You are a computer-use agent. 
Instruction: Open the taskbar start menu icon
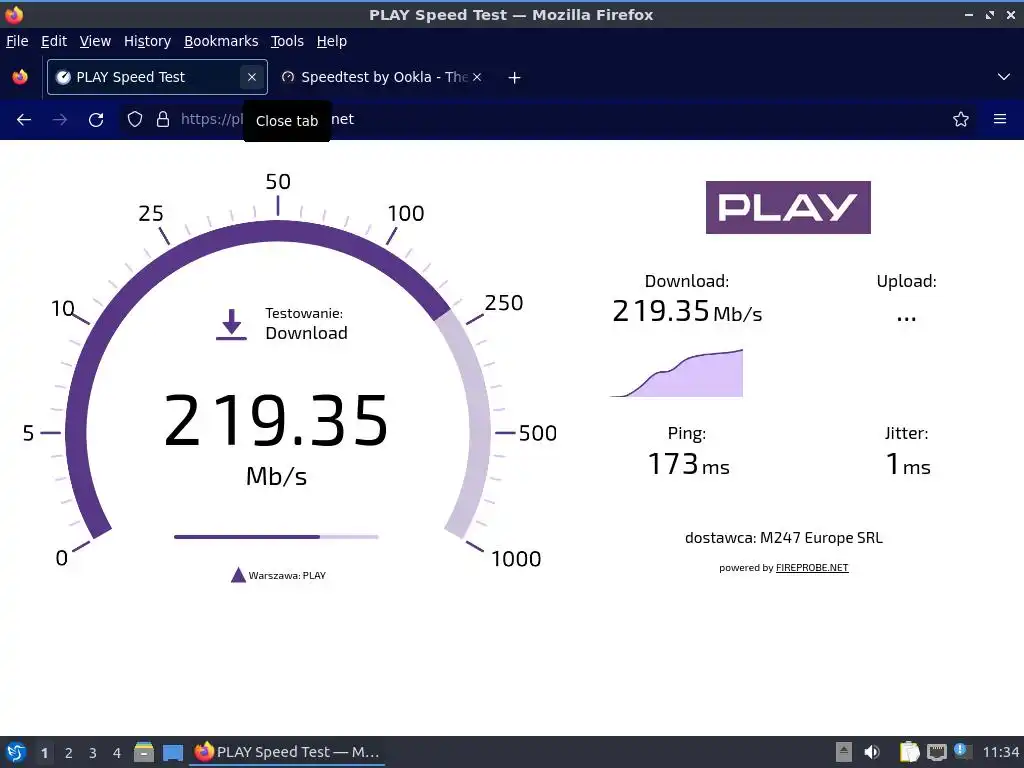click(16, 752)
